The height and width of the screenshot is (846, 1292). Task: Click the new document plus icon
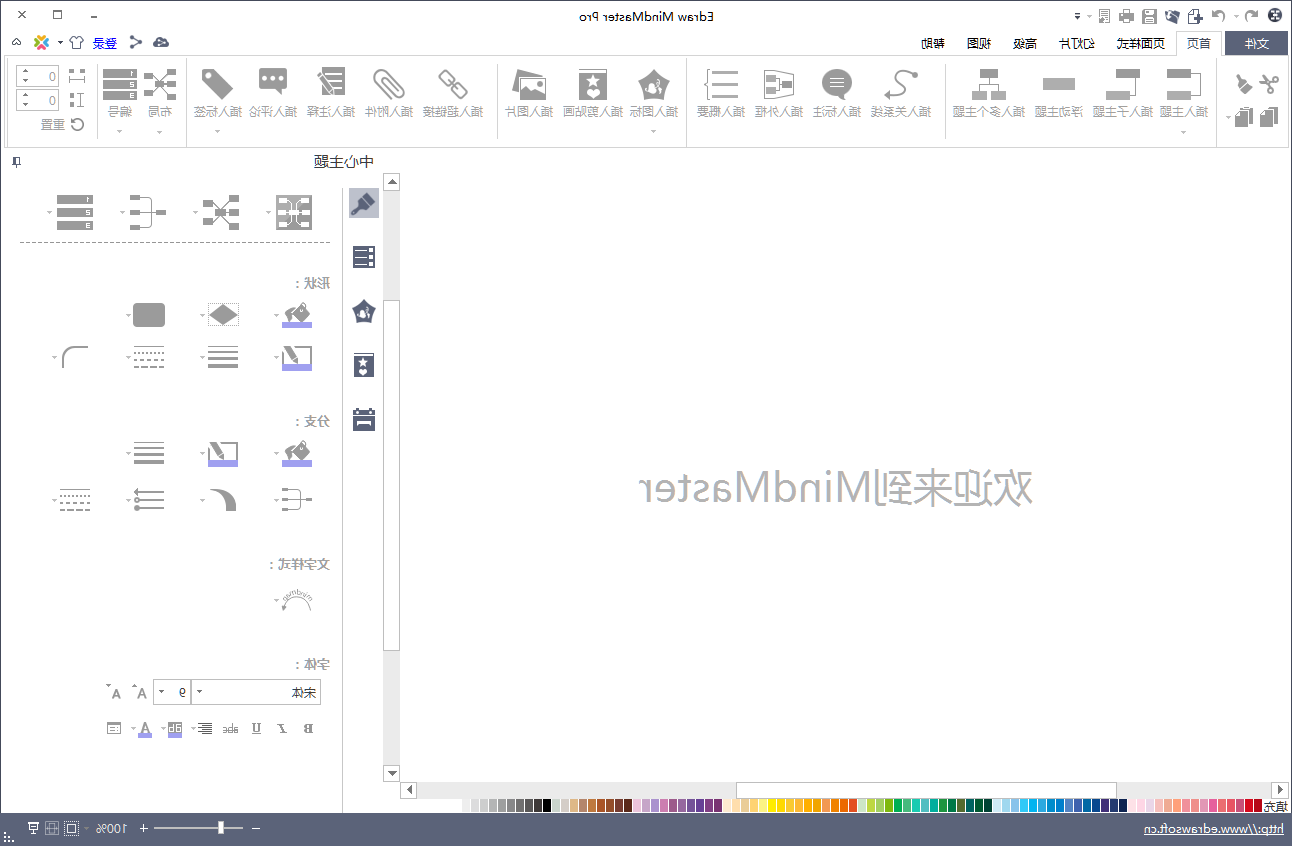(1195, 15)
